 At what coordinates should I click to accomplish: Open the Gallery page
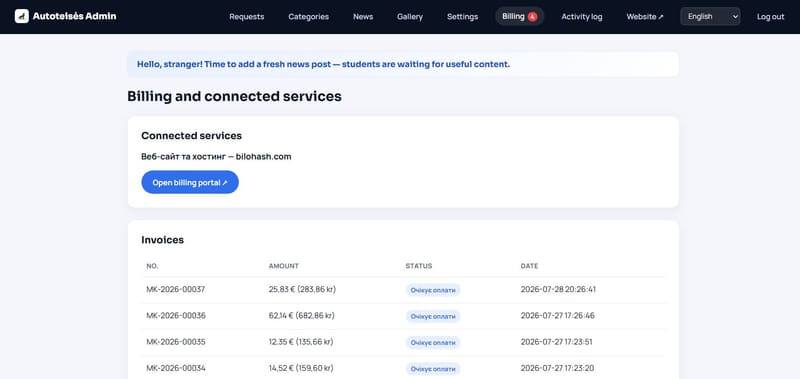(x=410, y=17)
